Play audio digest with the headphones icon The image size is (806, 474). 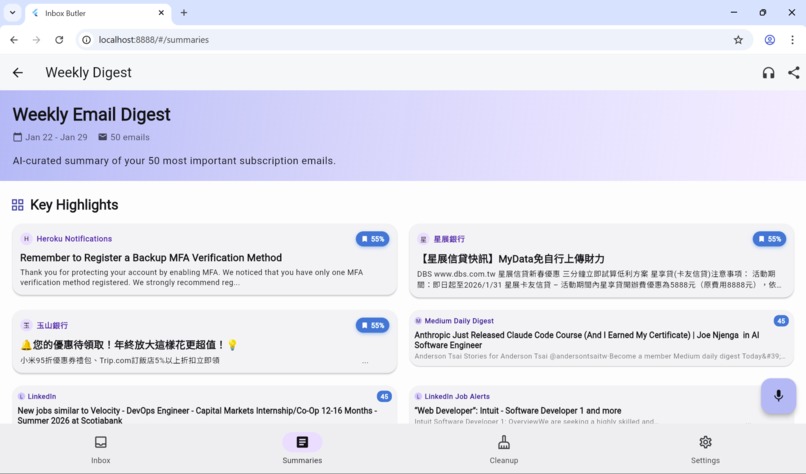click(x=768, y=72)
